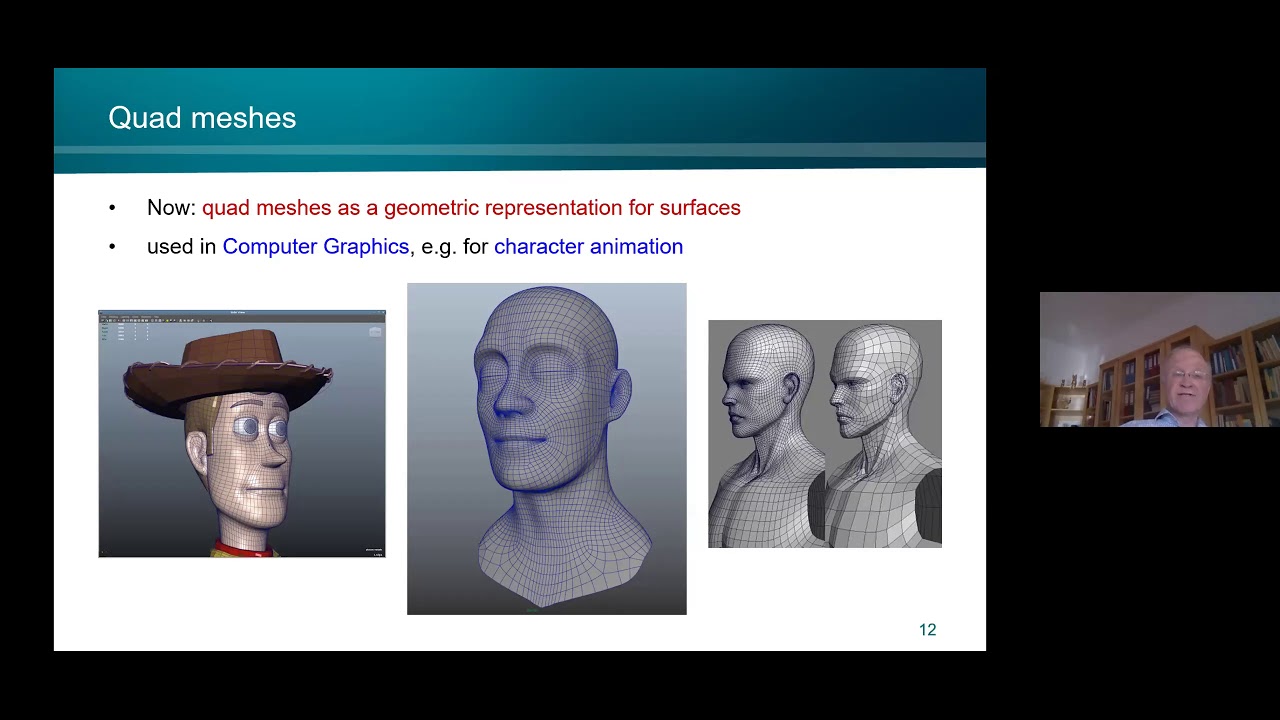Click the words 'used in' in second bullet
The height and width of the screenshot is (720, 1280).
(x=182, y=247)
